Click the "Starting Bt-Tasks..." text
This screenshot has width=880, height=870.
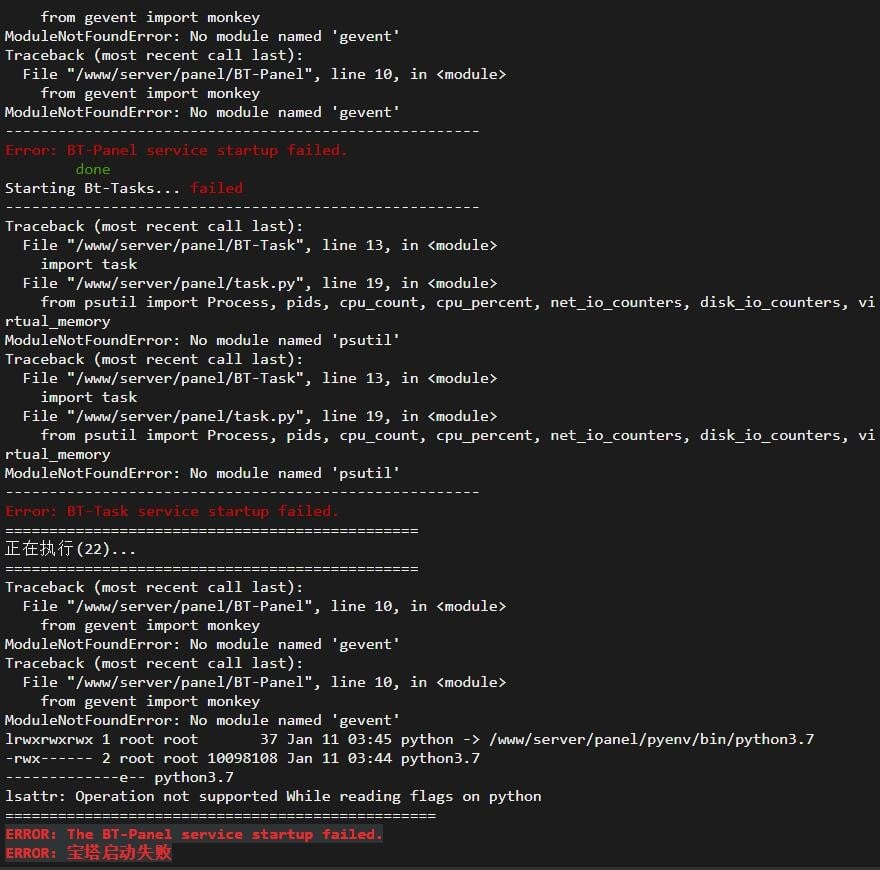pos(93,188)
